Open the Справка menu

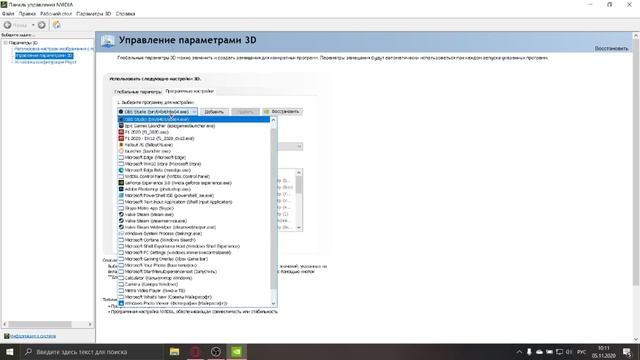125,13
